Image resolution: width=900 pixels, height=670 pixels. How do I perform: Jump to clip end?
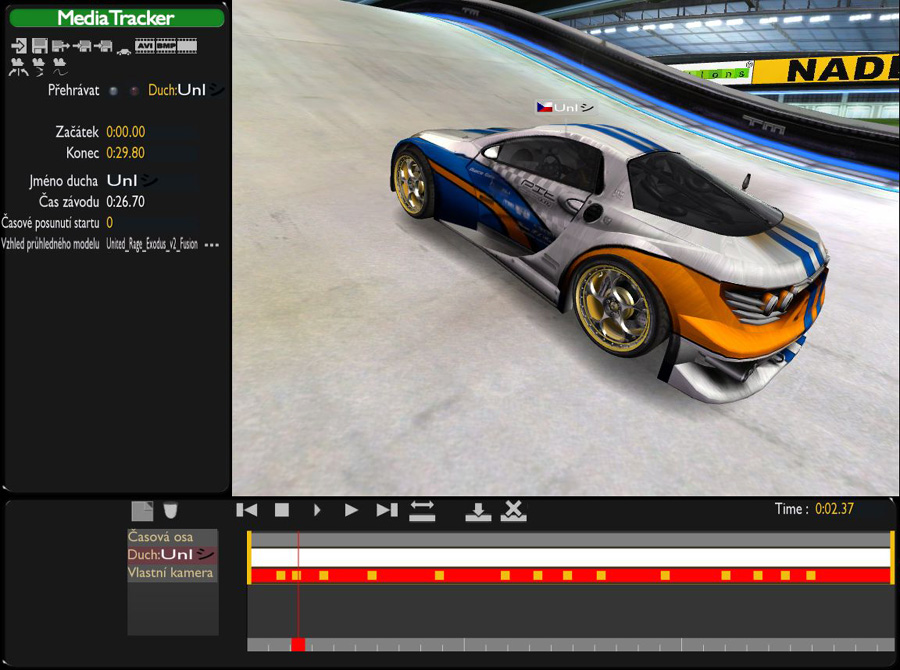(x=387, y=510)
